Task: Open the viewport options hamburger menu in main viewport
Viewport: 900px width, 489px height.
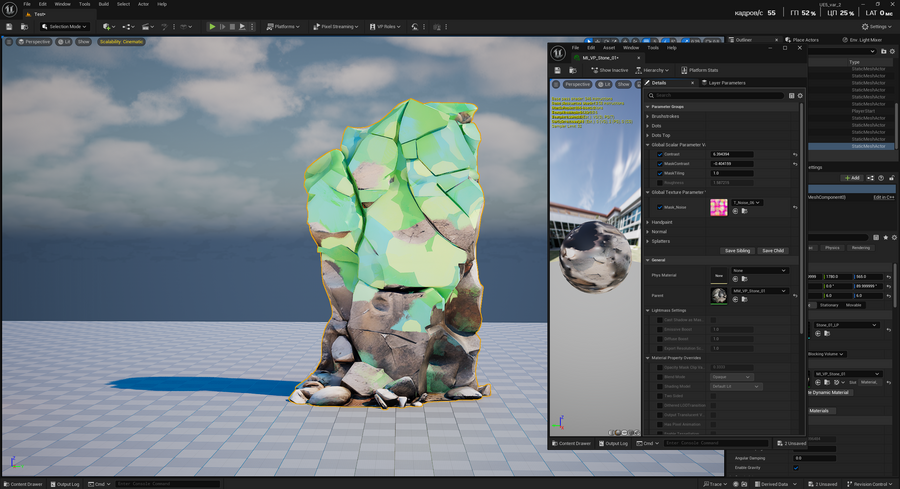Action: click(x=9, y=42)
